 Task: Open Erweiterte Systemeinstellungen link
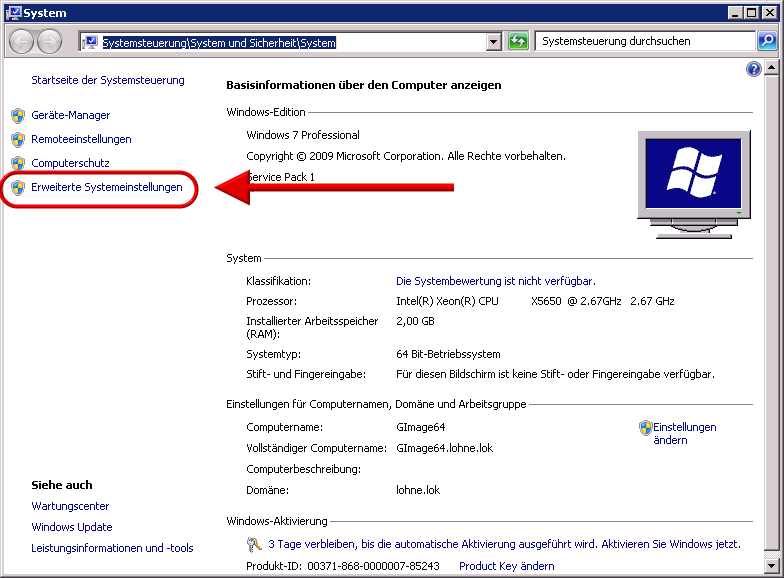107,187
